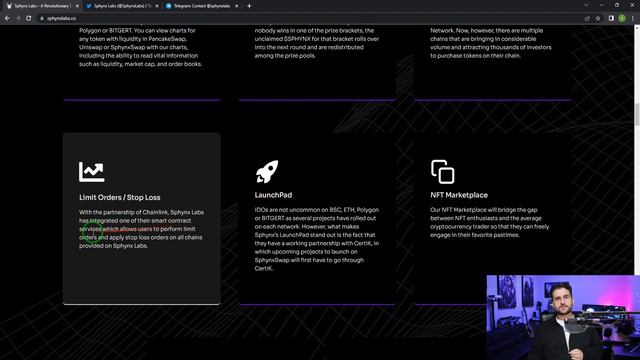This screenshot has width=640, height=360.
Task: Click the paragraph about multiple chains
Action: click(491, 43)
